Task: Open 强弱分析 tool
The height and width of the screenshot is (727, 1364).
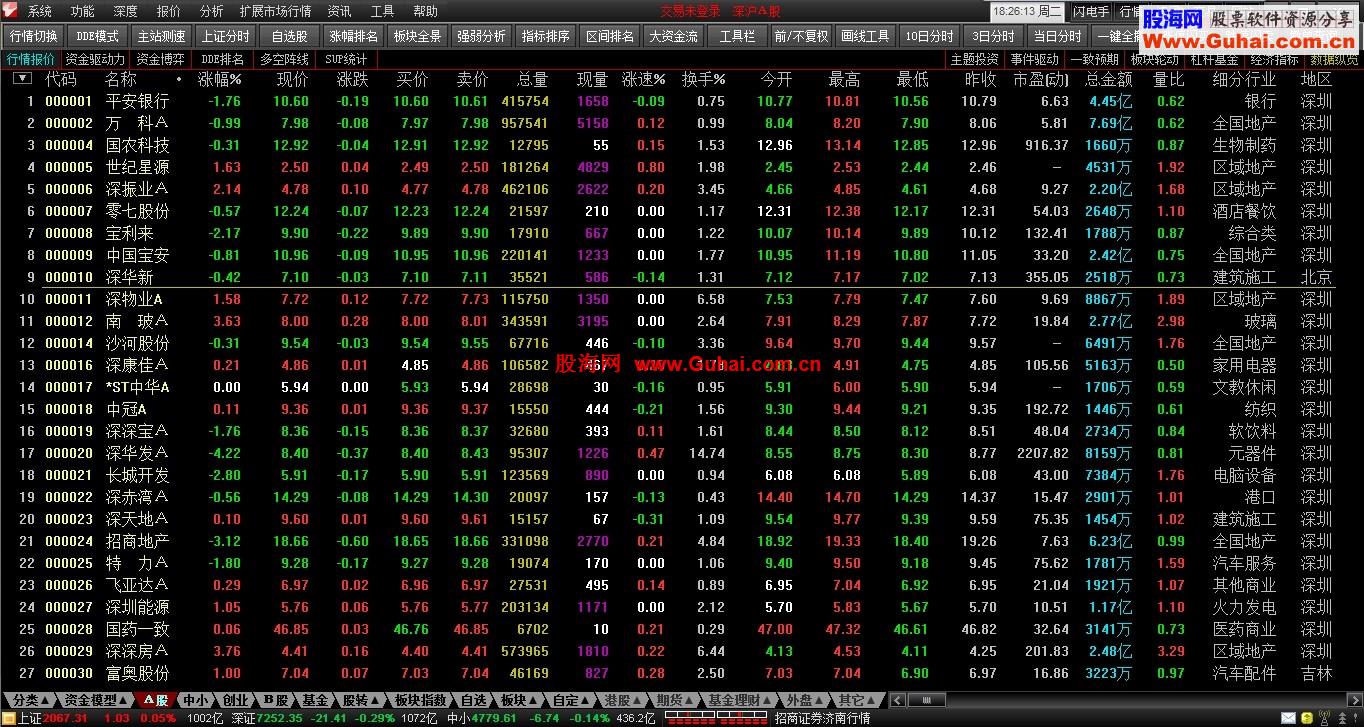Action: [481, 36]
